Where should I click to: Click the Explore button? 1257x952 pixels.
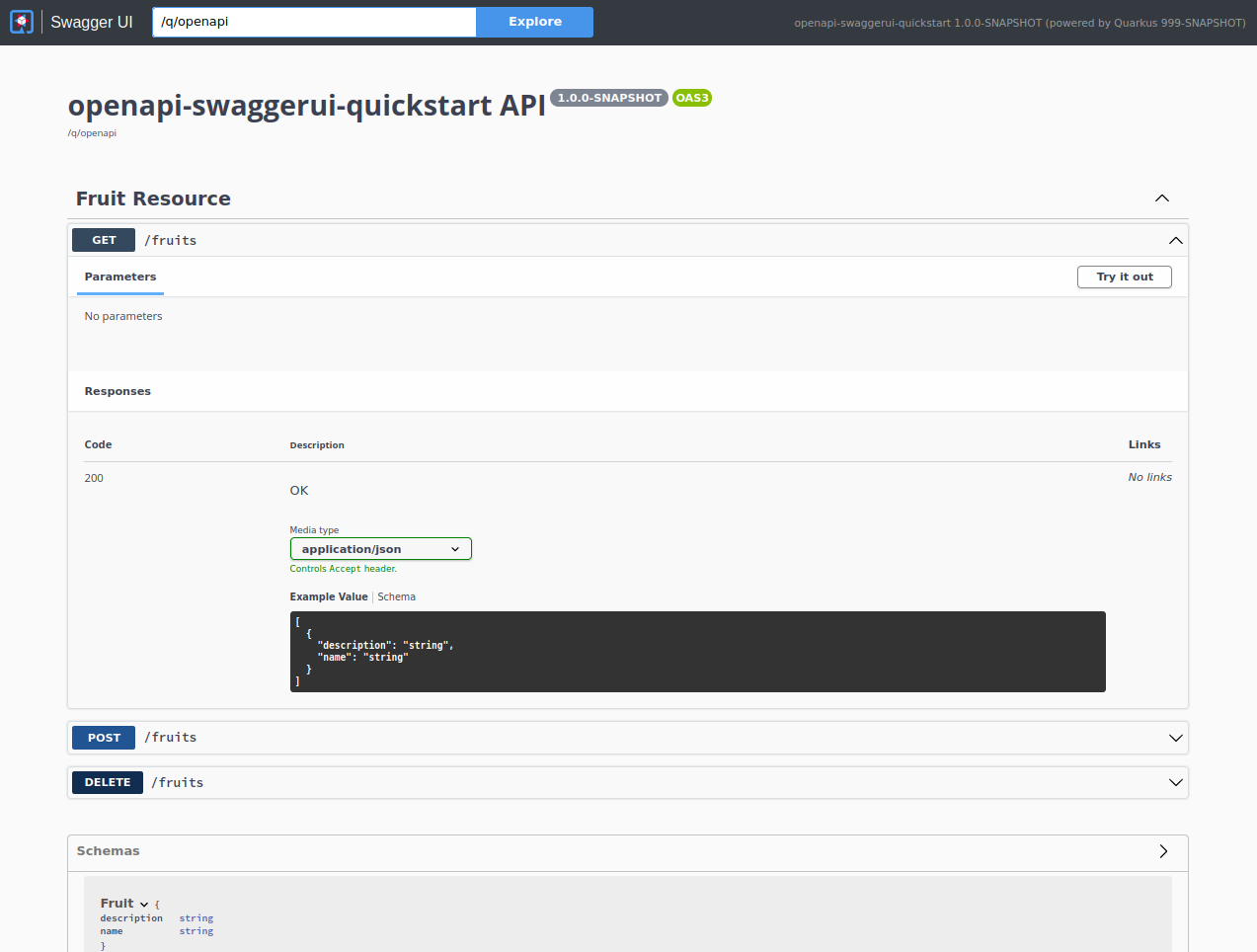click(x=534, y=21)
